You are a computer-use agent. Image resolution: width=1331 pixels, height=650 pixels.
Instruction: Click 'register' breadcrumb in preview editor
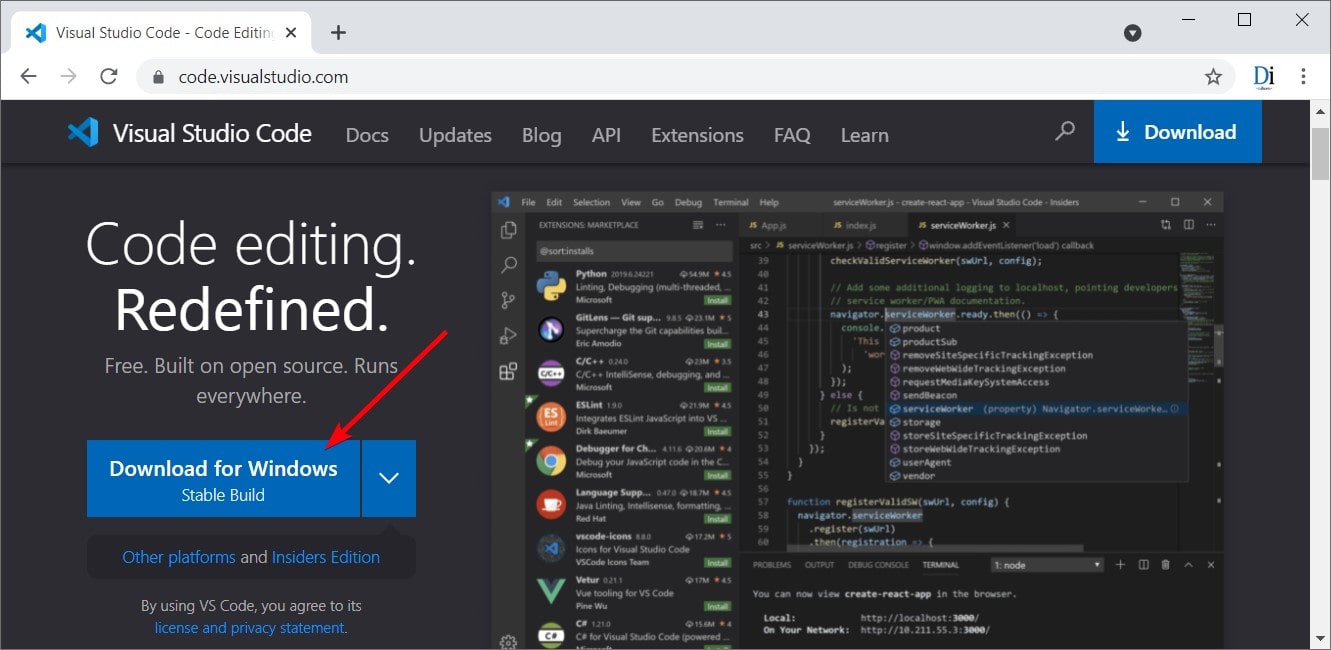coord(885,245)
